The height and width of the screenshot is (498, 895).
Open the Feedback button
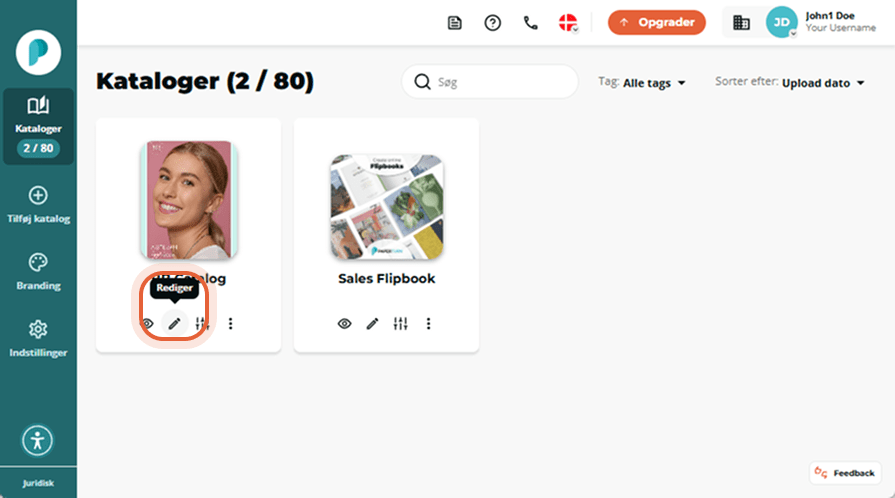[845, 473]
